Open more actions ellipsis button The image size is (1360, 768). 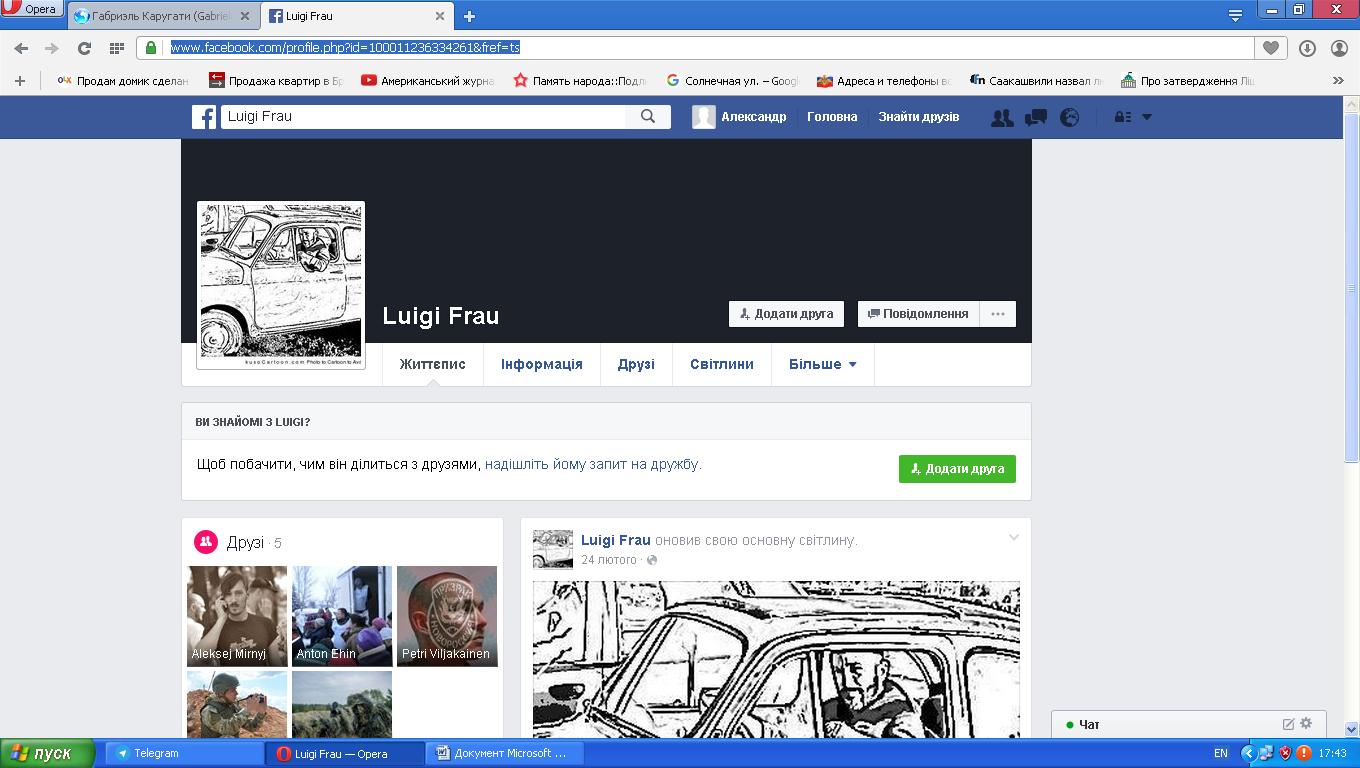[x=998, y=314]
